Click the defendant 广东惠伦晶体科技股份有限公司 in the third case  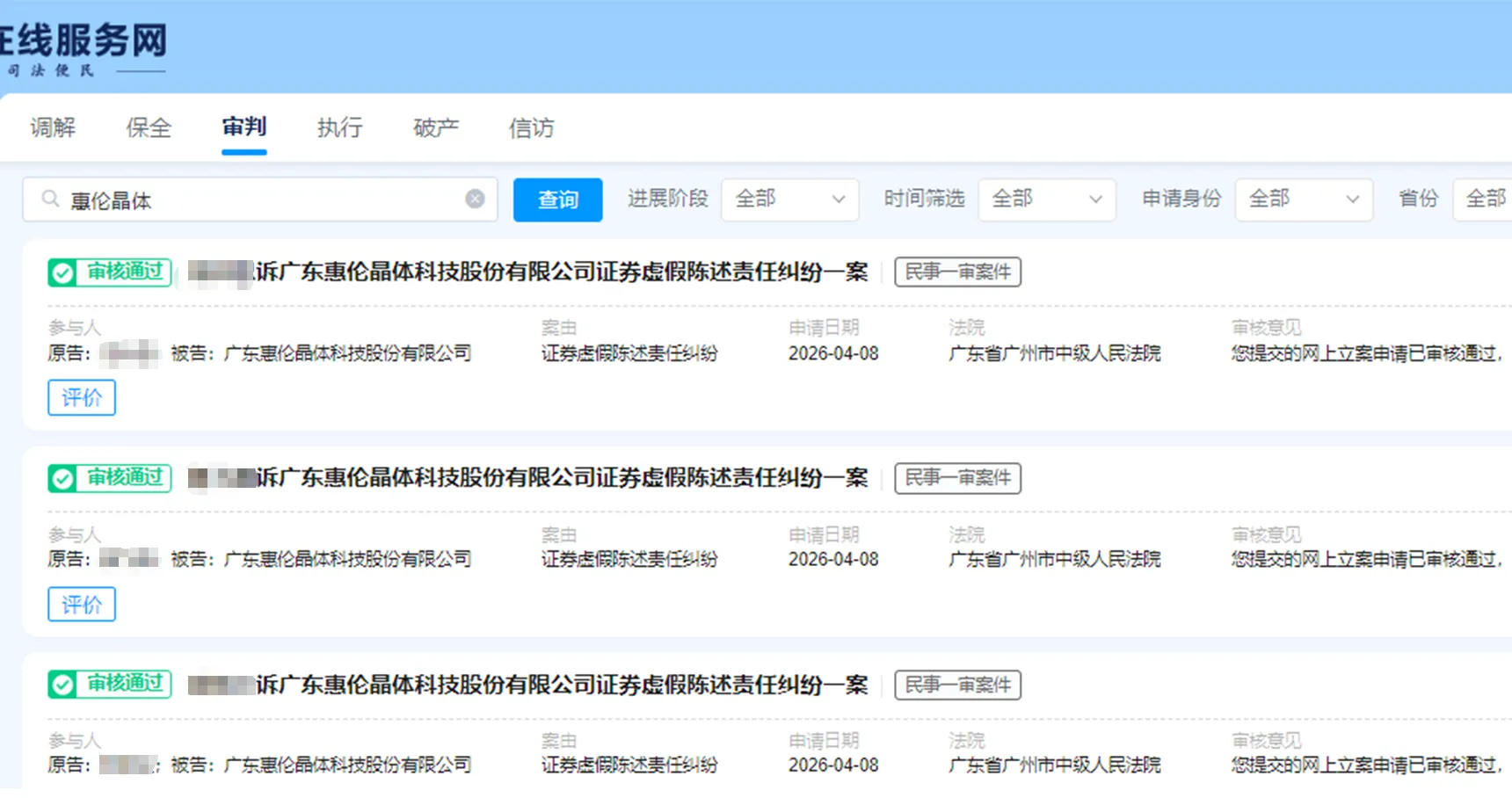point(348,765)
